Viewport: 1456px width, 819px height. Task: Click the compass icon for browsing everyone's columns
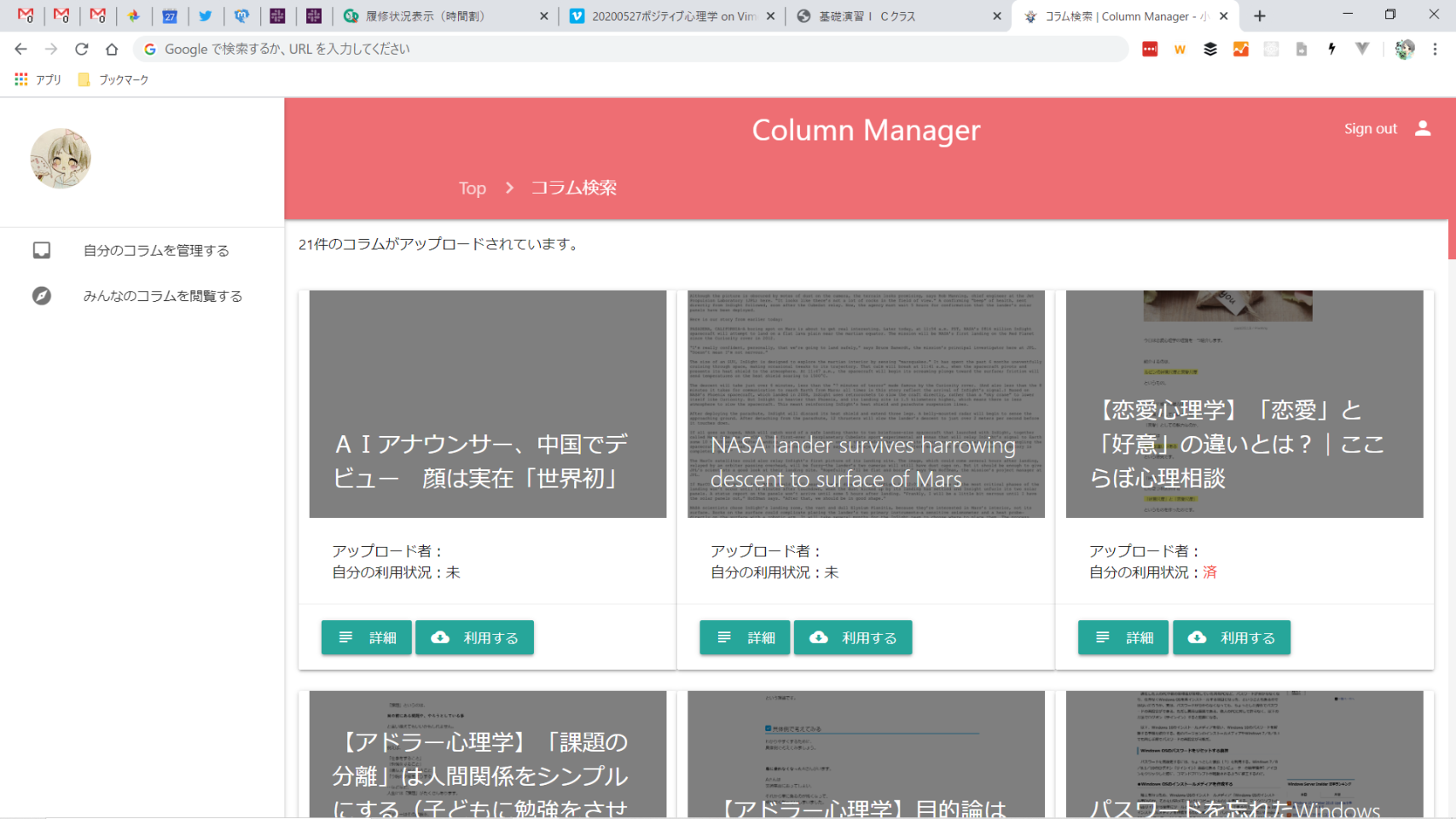pyautogui.click(x=42, y=296)
